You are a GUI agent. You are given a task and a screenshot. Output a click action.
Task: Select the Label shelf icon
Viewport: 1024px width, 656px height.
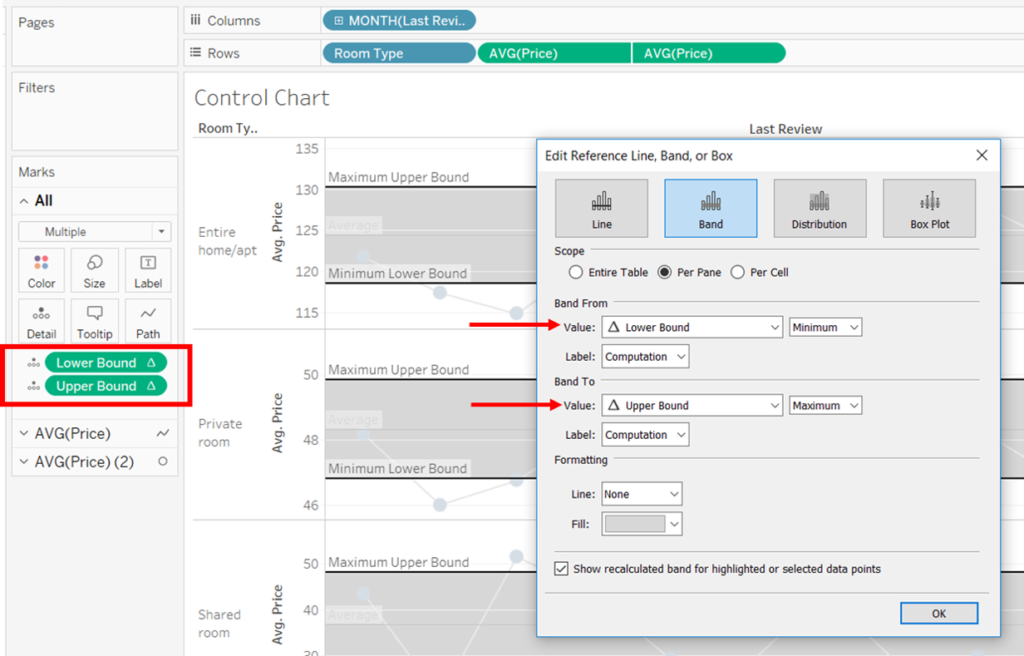coord(147,269)
